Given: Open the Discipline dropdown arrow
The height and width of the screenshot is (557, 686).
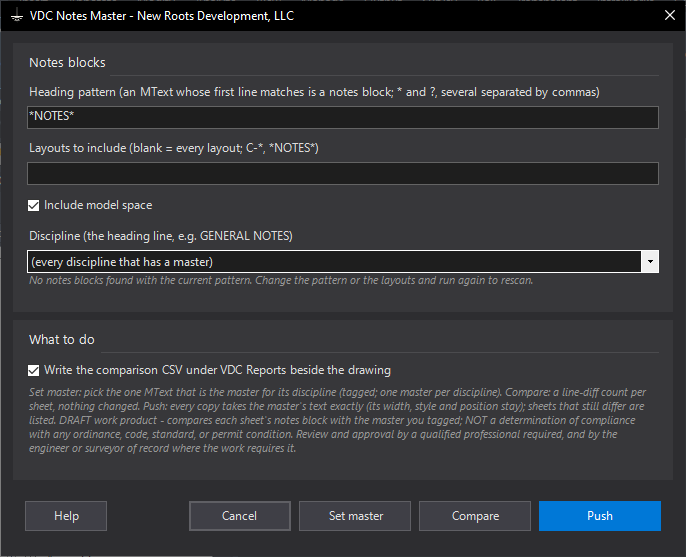Looking at the screenshot, I should [x=650, y=262].
